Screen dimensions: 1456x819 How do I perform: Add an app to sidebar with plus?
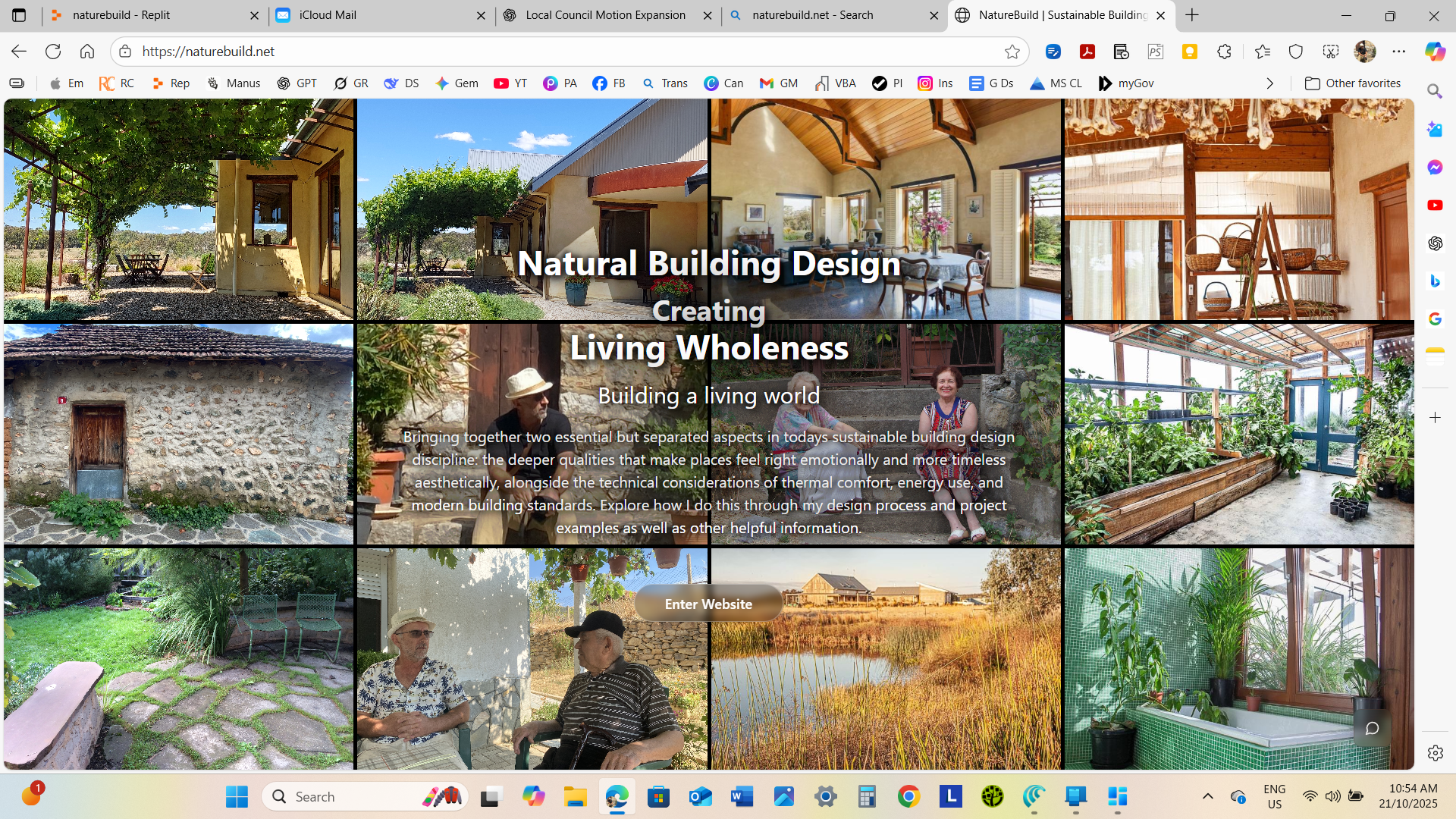point(1435,418)
